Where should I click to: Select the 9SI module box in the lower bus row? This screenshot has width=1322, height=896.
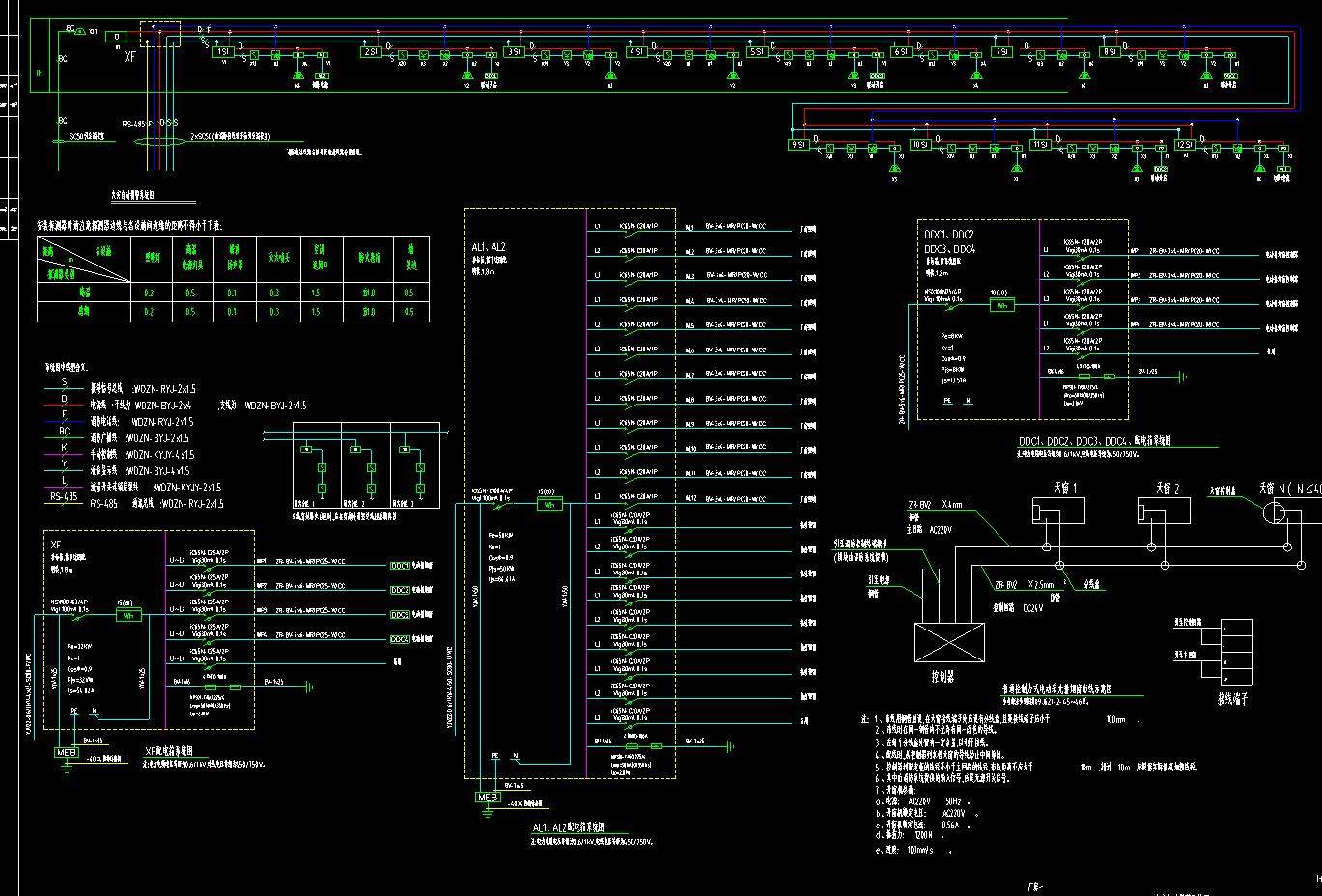pyautogui.click(x=799, y=144)
